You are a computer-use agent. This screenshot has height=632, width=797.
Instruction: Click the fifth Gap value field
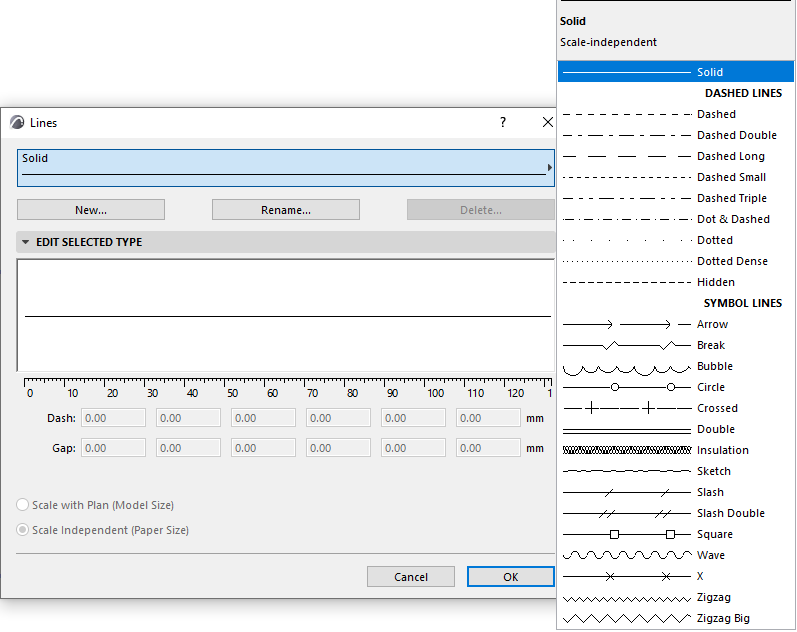point(413,448)
